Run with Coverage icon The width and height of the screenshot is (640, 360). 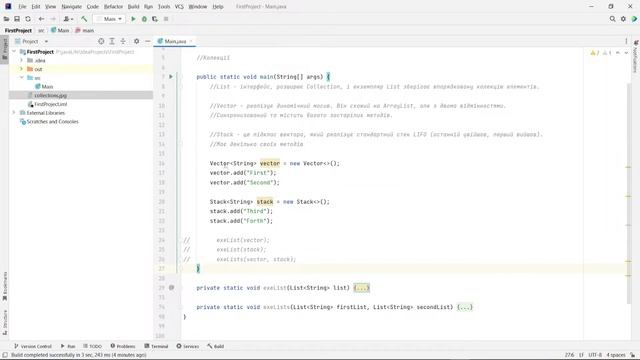coord(155,19)
